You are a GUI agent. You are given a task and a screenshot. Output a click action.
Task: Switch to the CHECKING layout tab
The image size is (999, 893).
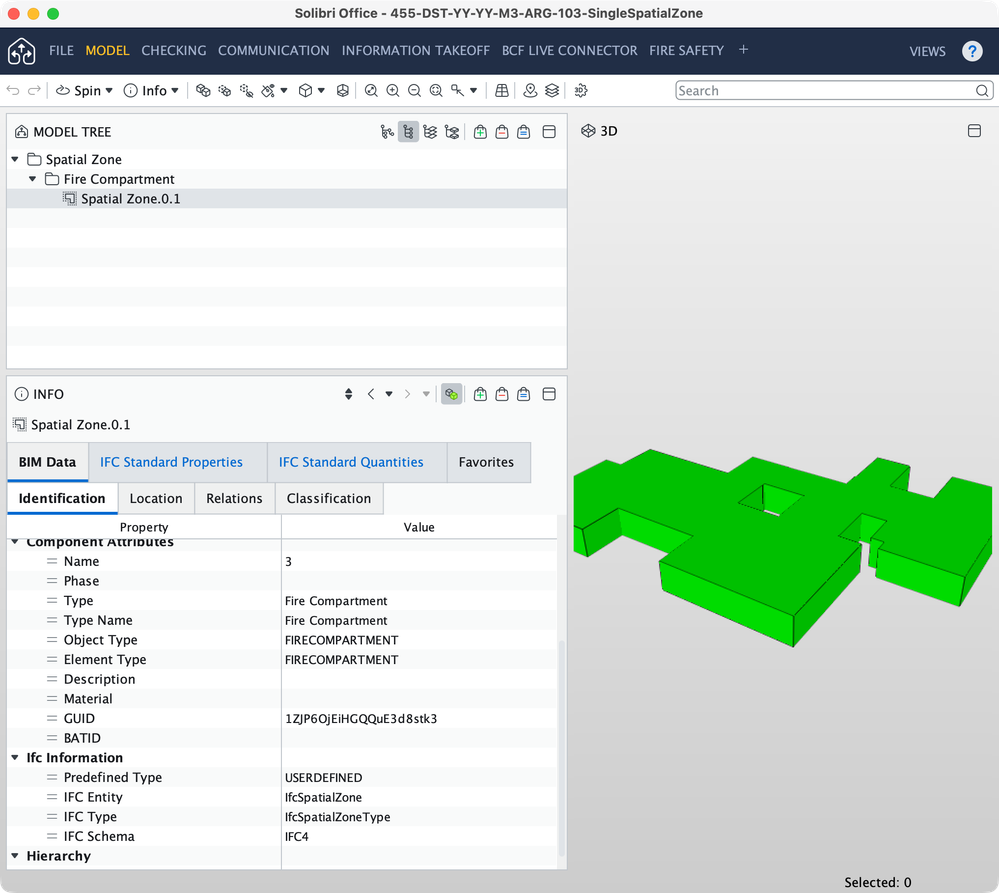click(x=174, y=50)
